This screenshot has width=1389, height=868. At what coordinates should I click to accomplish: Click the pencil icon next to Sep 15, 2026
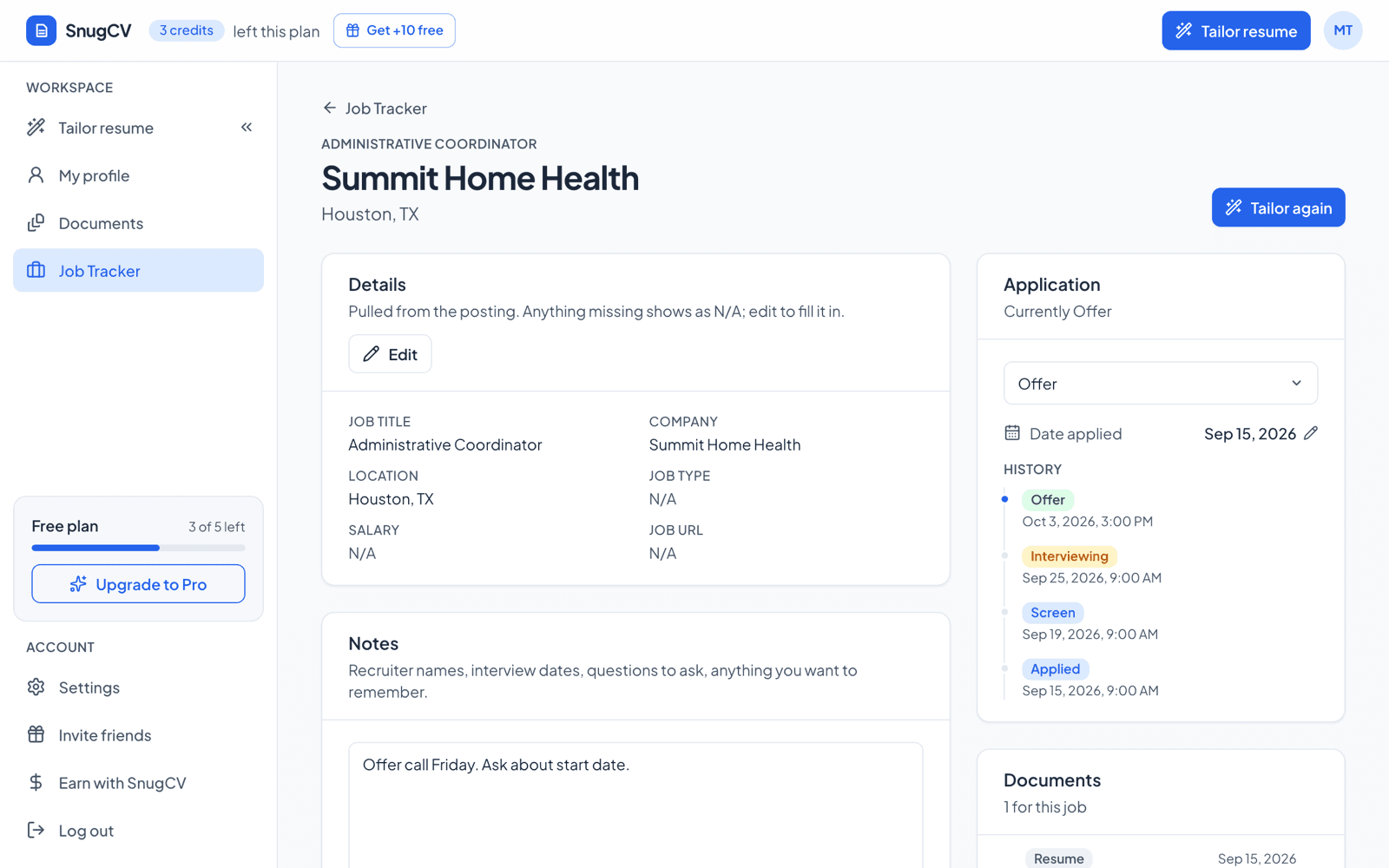pyautogui.click(x=1311, y=433)
